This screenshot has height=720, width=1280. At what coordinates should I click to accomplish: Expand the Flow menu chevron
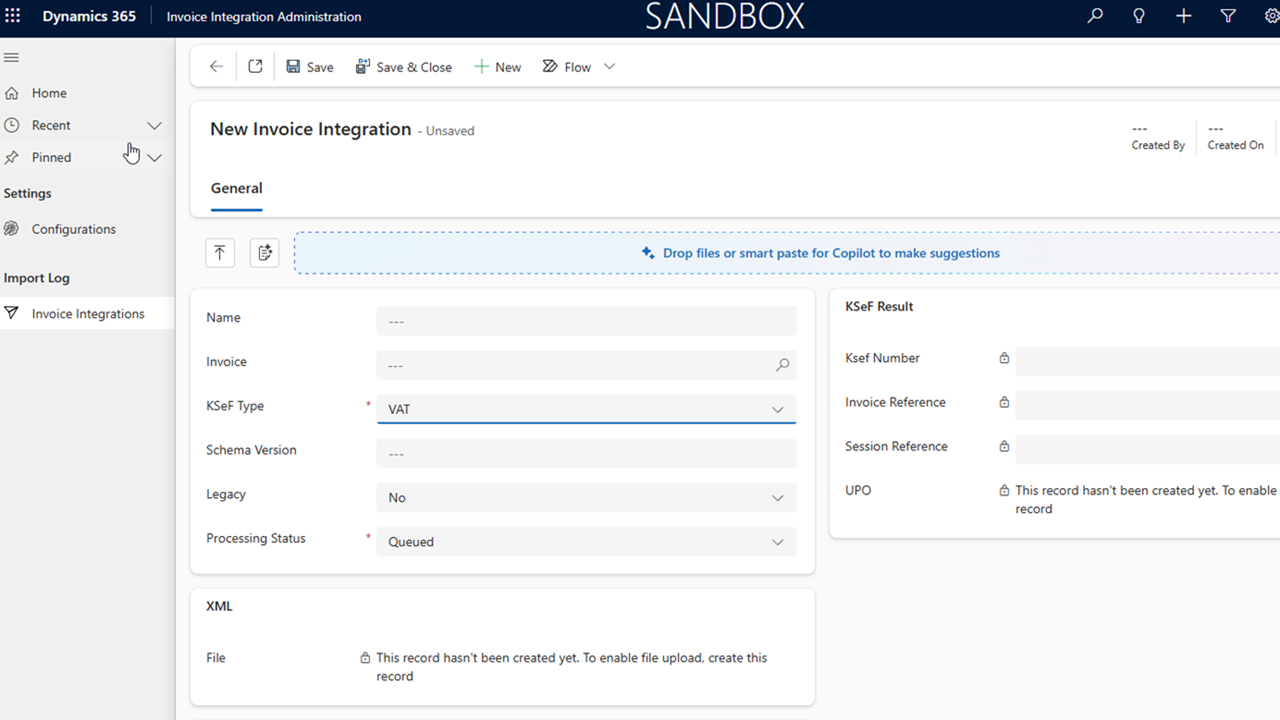[x=610, y=67]
